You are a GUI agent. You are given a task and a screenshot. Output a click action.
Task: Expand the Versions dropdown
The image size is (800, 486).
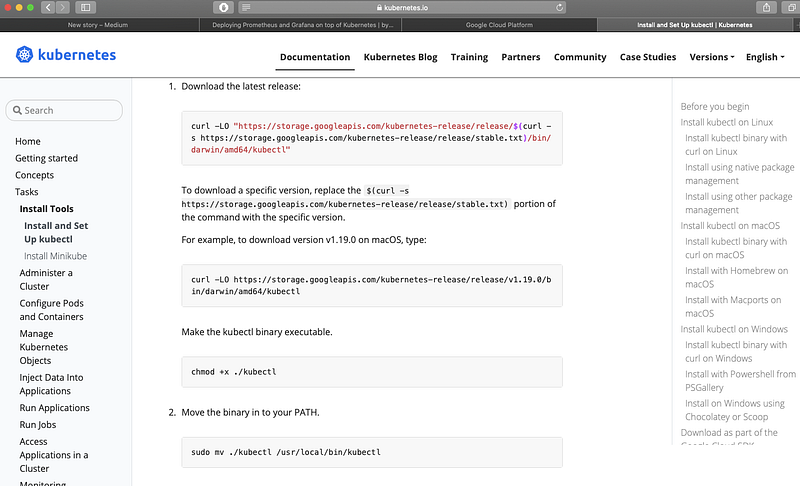(712, 57)
